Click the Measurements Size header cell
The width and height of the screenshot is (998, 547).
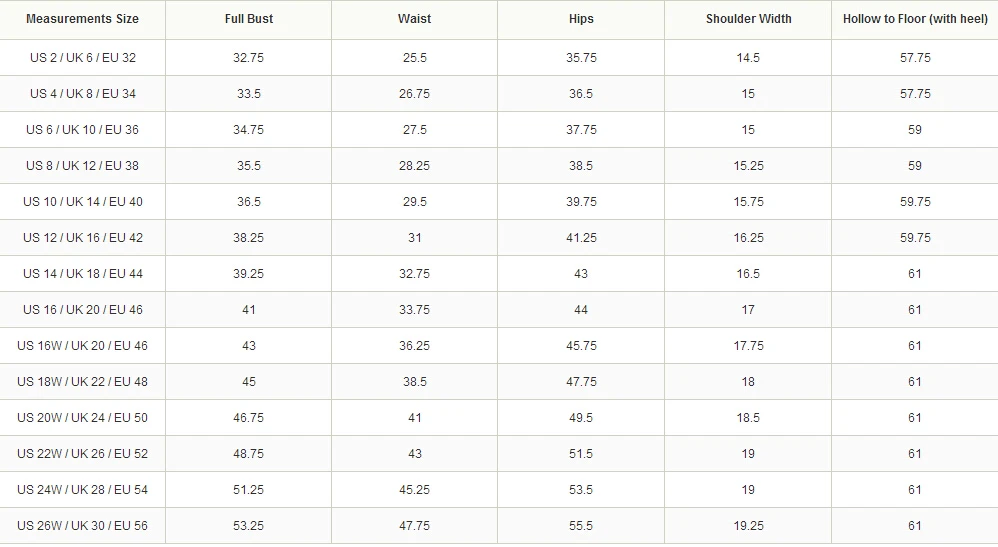point(83,19)
